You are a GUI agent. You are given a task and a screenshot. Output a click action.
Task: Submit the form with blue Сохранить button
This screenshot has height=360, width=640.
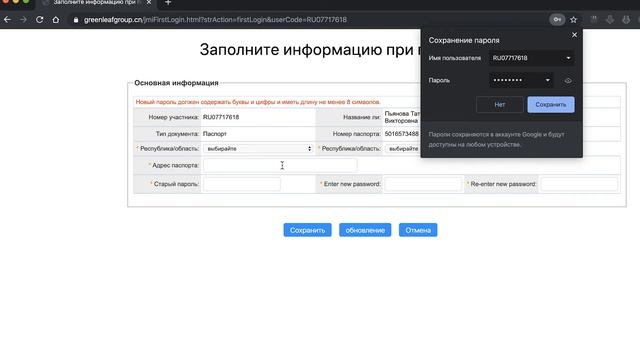[x=307, y=230]
